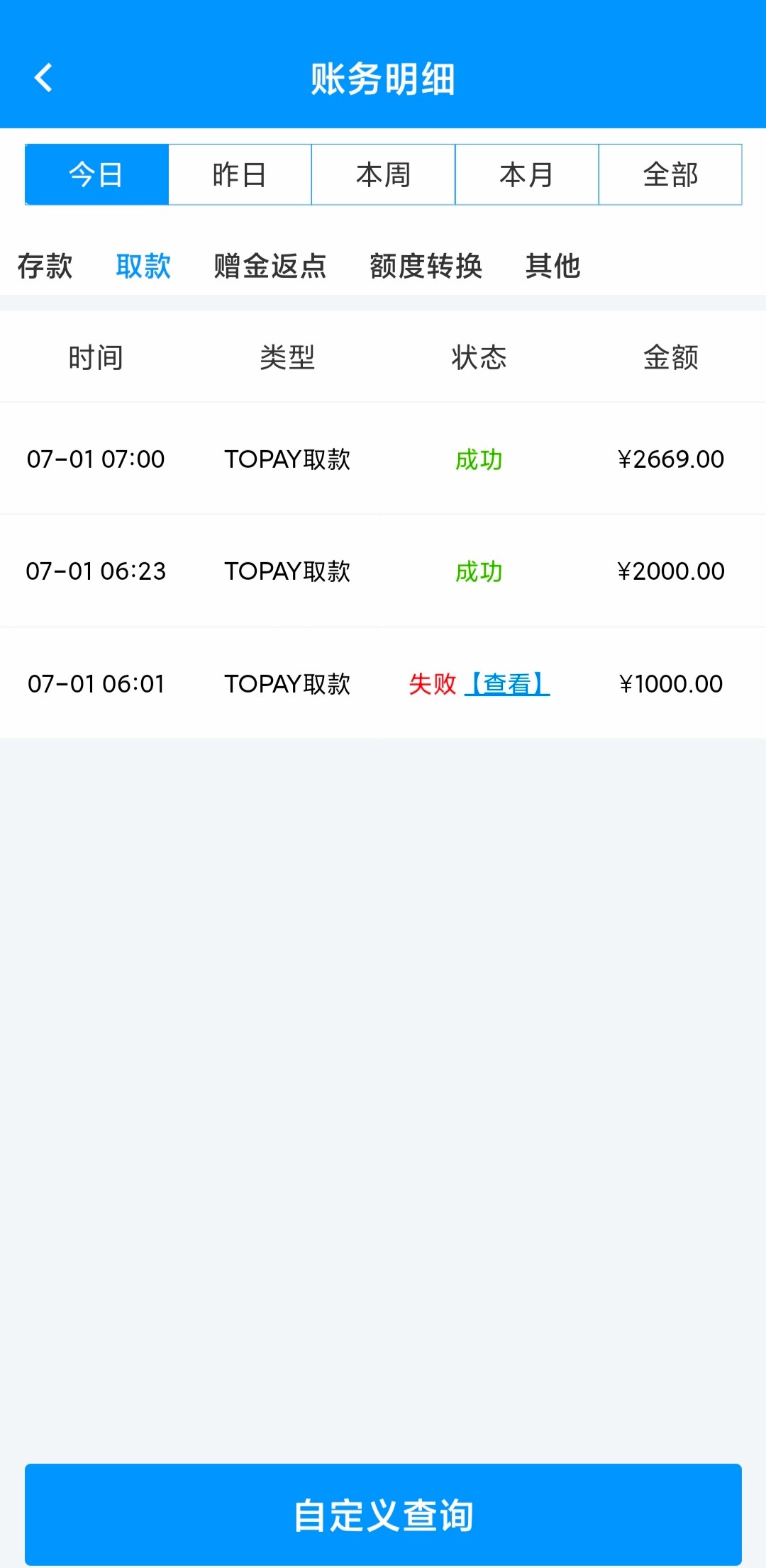Select the 07-01 06:23 withdrawal record

click(x=96, y=571)
